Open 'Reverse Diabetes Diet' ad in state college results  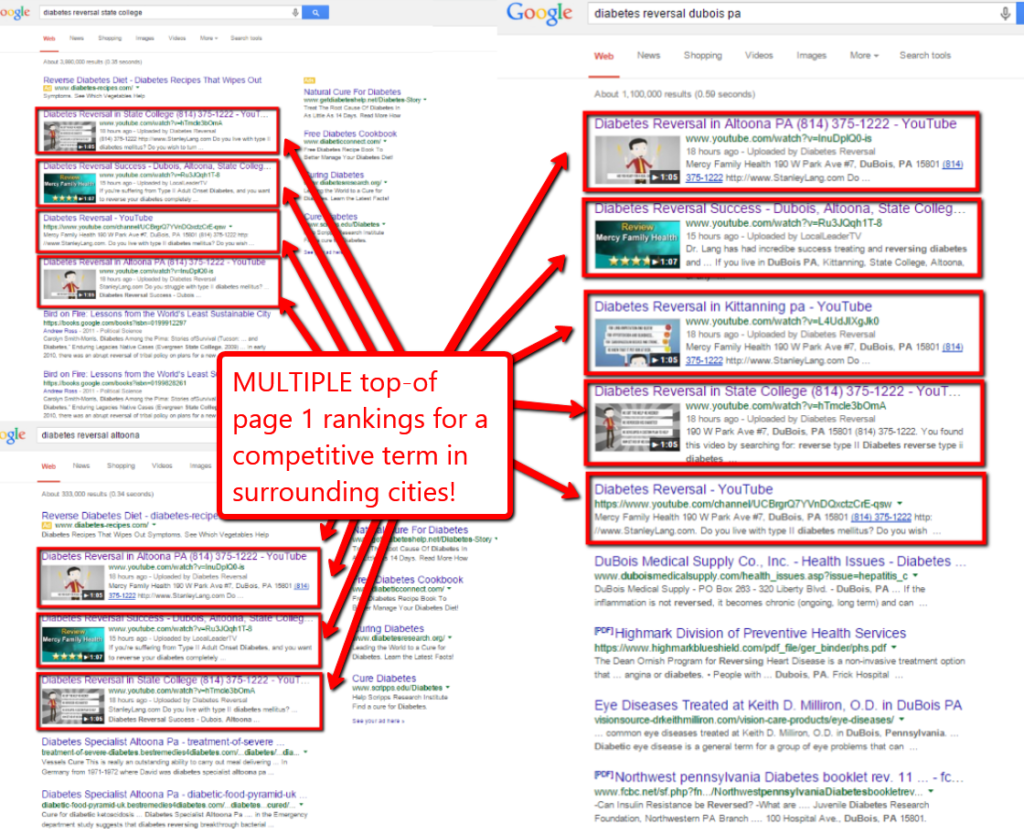pos(152,80)
